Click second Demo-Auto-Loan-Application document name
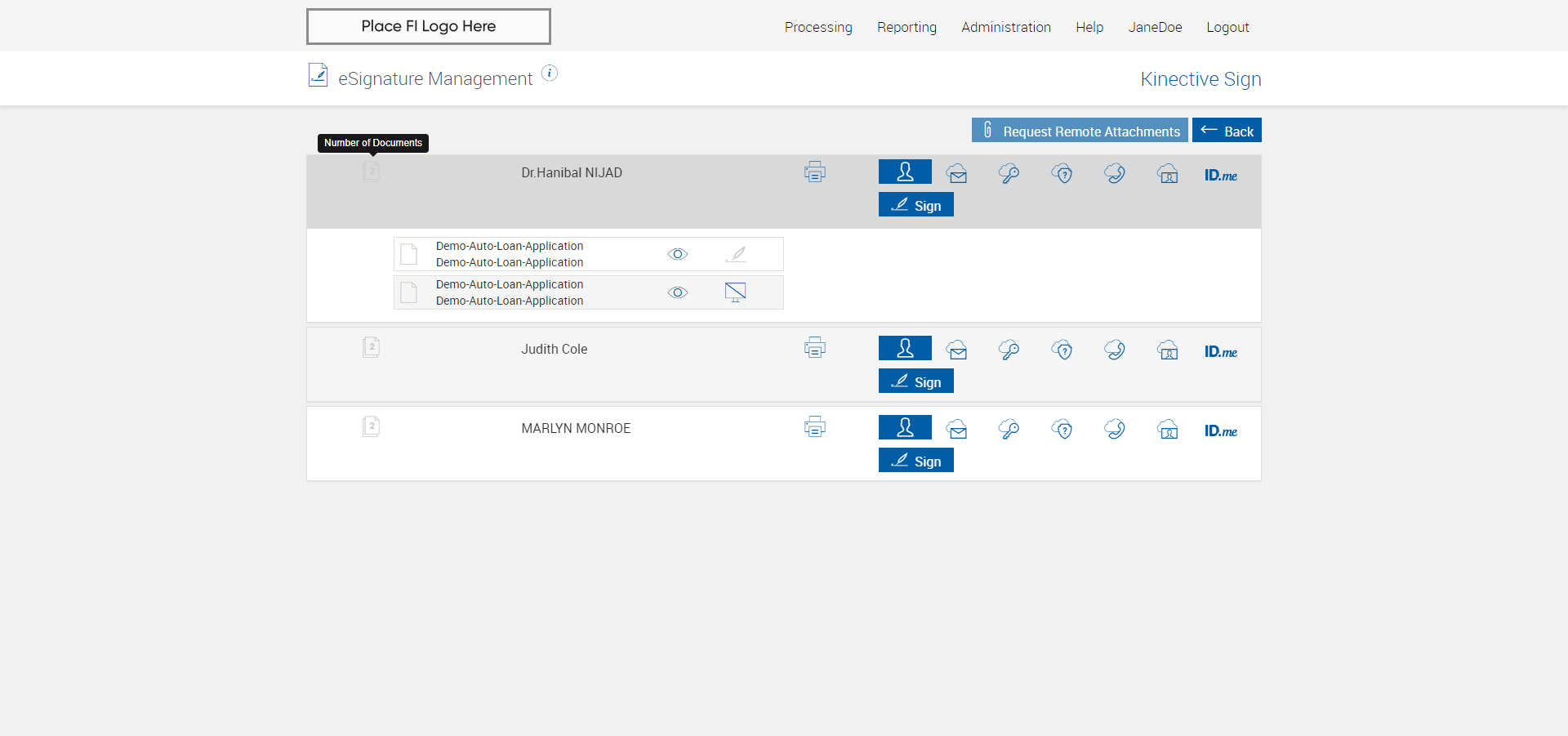 click(510, 292)
